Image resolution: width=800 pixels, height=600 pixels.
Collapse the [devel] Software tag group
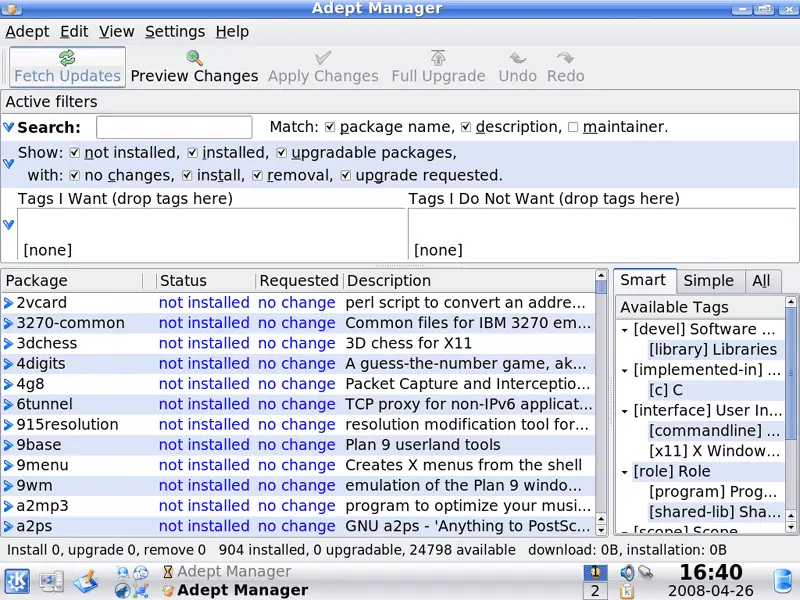click(624, 330)
